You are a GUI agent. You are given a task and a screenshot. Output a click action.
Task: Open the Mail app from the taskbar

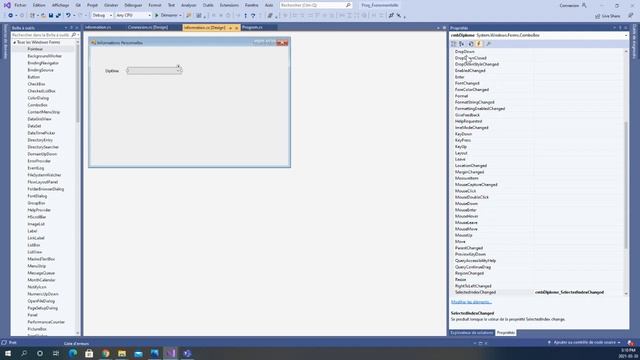tap(138, 353)
